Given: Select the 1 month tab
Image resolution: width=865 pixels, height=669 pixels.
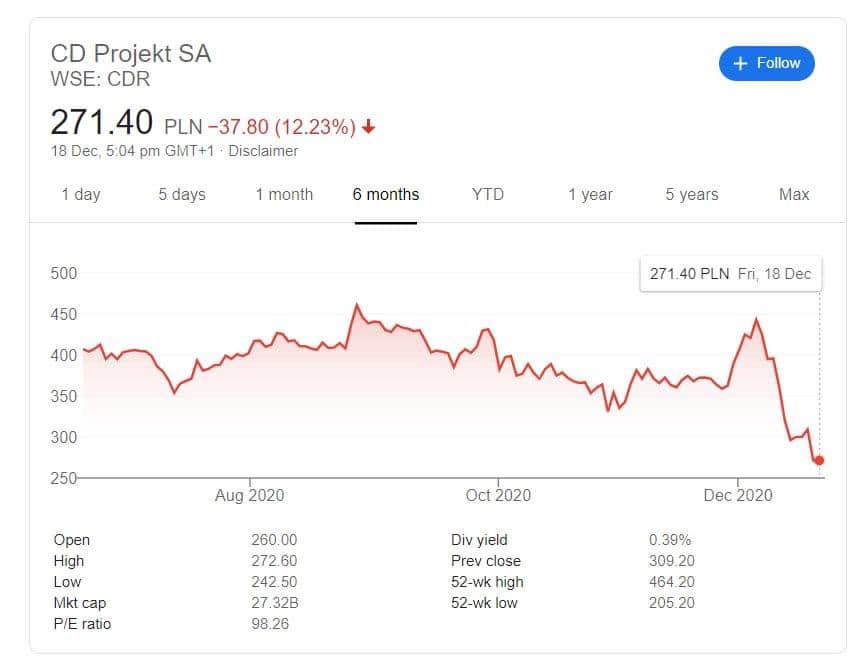Looking at the screenshot, I should [x=284, y=194].
